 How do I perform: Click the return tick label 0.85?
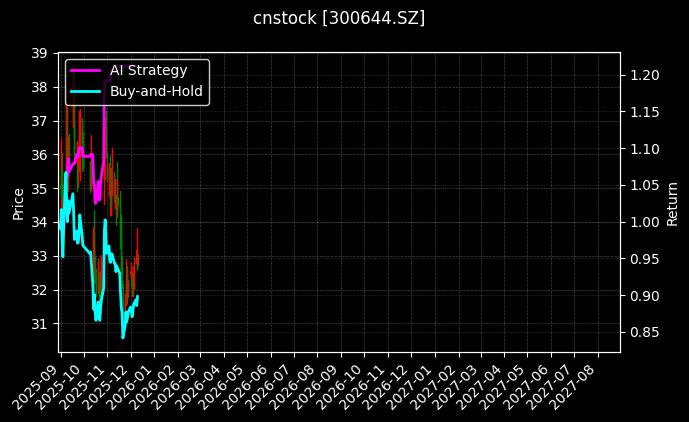pyautogui.click(x=645, y=332)
